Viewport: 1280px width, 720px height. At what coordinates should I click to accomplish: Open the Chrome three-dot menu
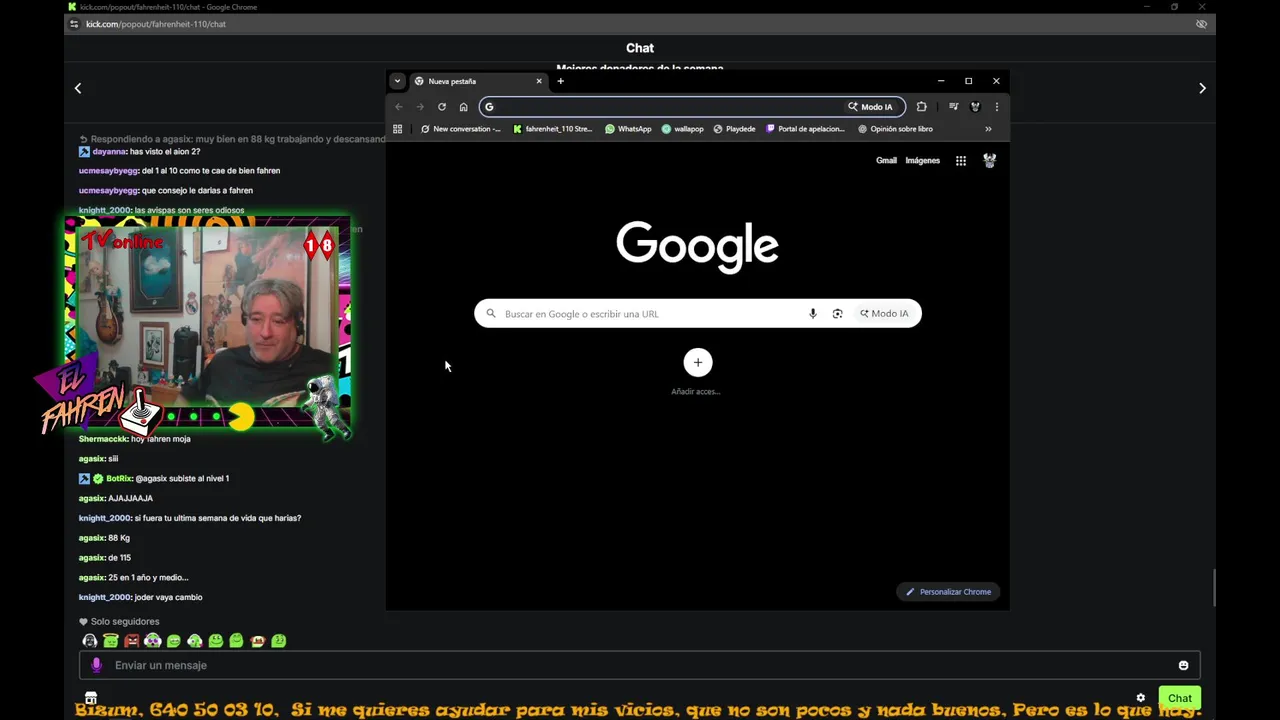pos(996,107)
